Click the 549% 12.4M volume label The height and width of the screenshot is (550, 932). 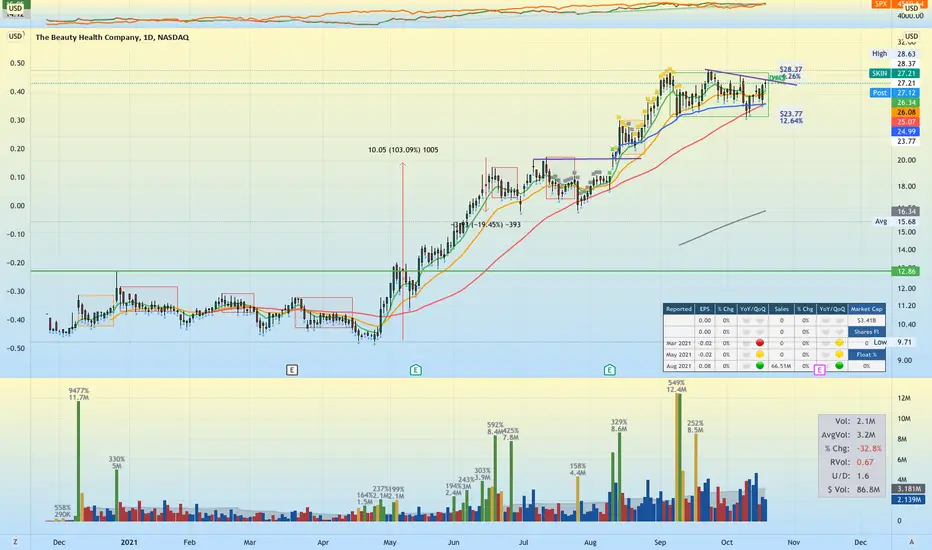(x=676, y=386)
